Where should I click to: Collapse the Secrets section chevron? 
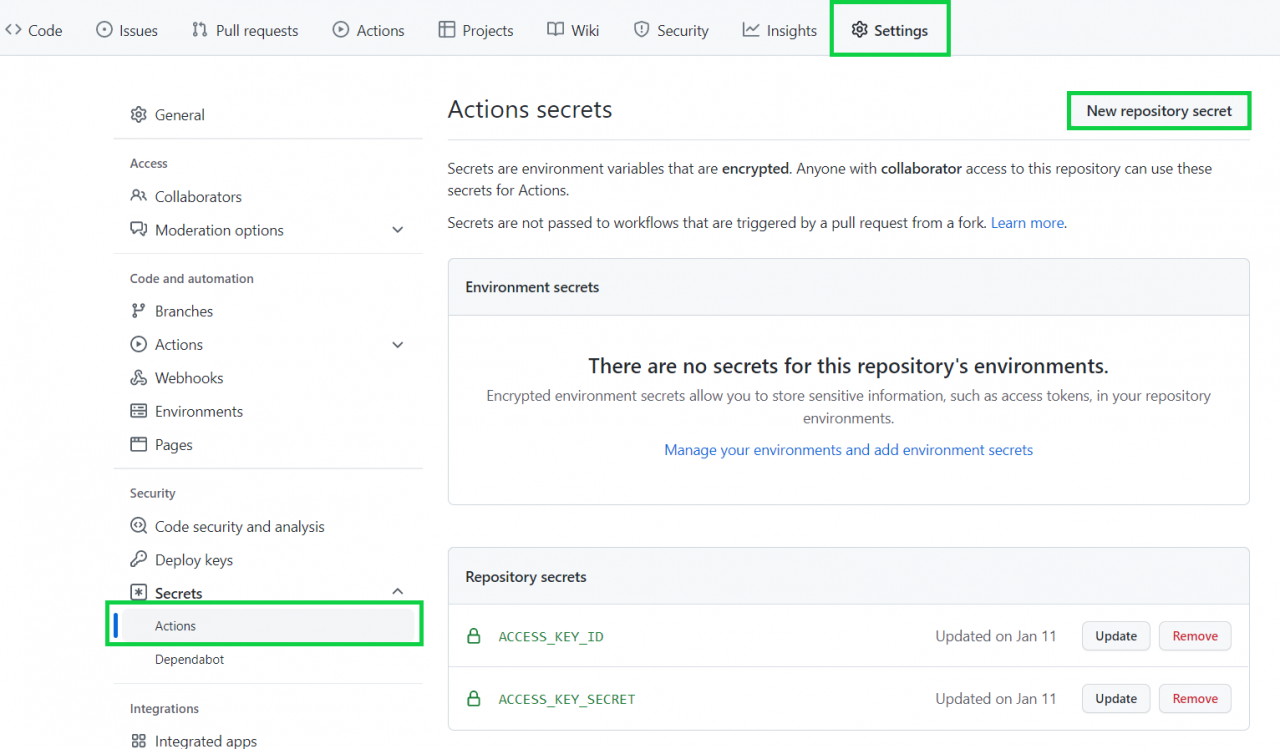pyautogui.click(x=398, y=592)
